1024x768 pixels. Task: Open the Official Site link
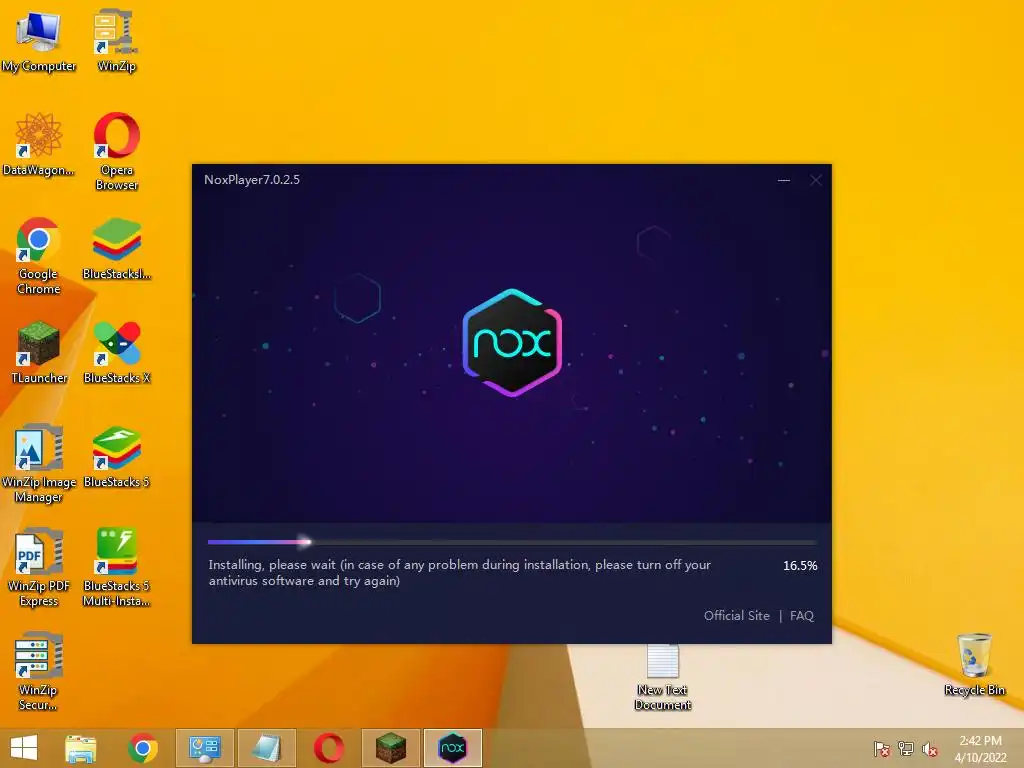click(x=737, y=616)
